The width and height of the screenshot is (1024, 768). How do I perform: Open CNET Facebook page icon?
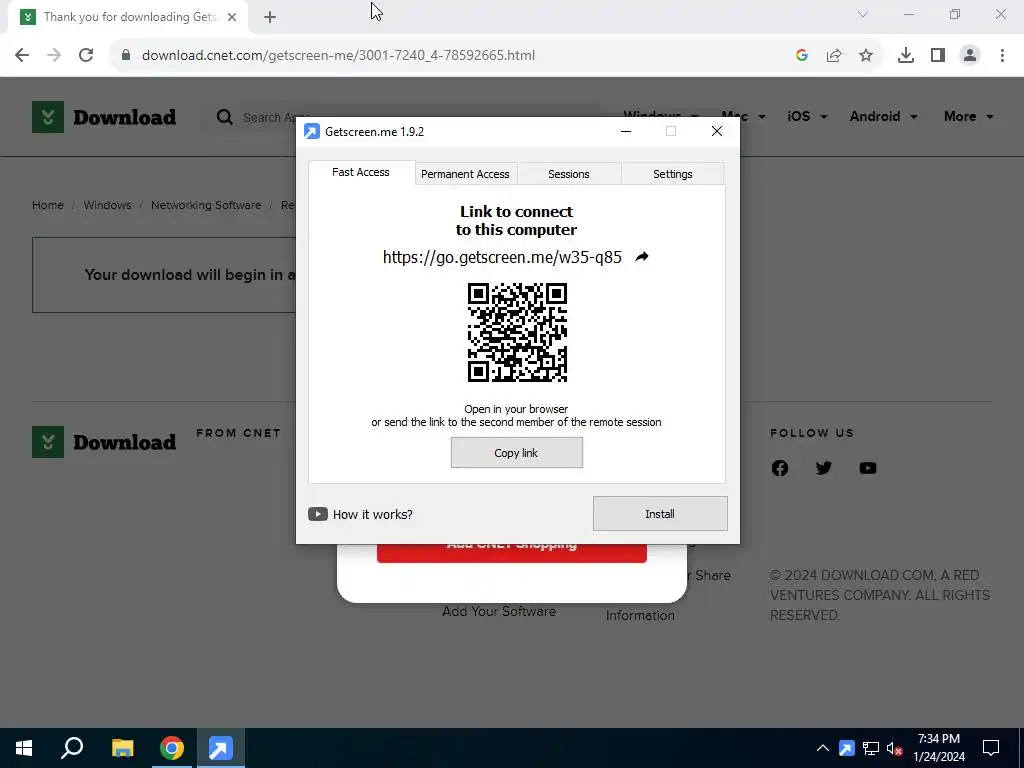click(x=780, y=468)
